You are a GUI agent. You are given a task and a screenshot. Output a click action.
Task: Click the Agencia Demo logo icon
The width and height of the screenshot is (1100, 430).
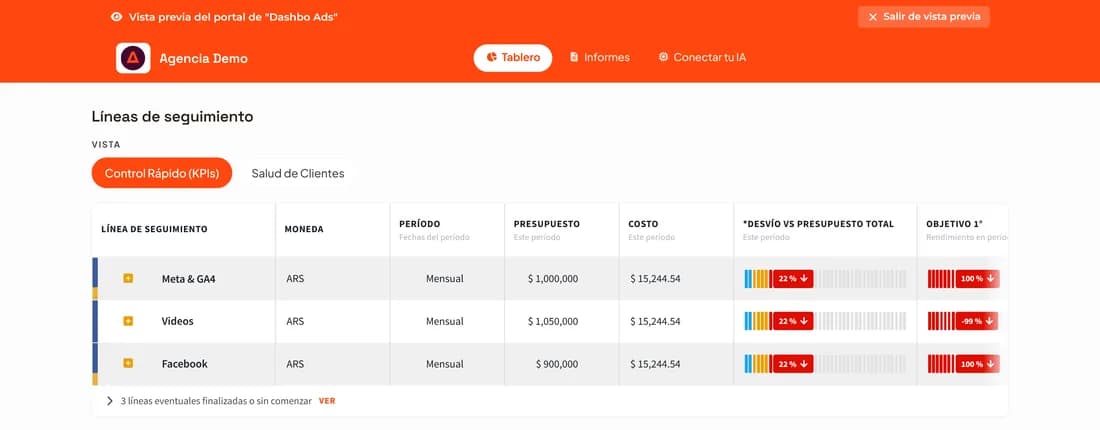coord(133,58)
